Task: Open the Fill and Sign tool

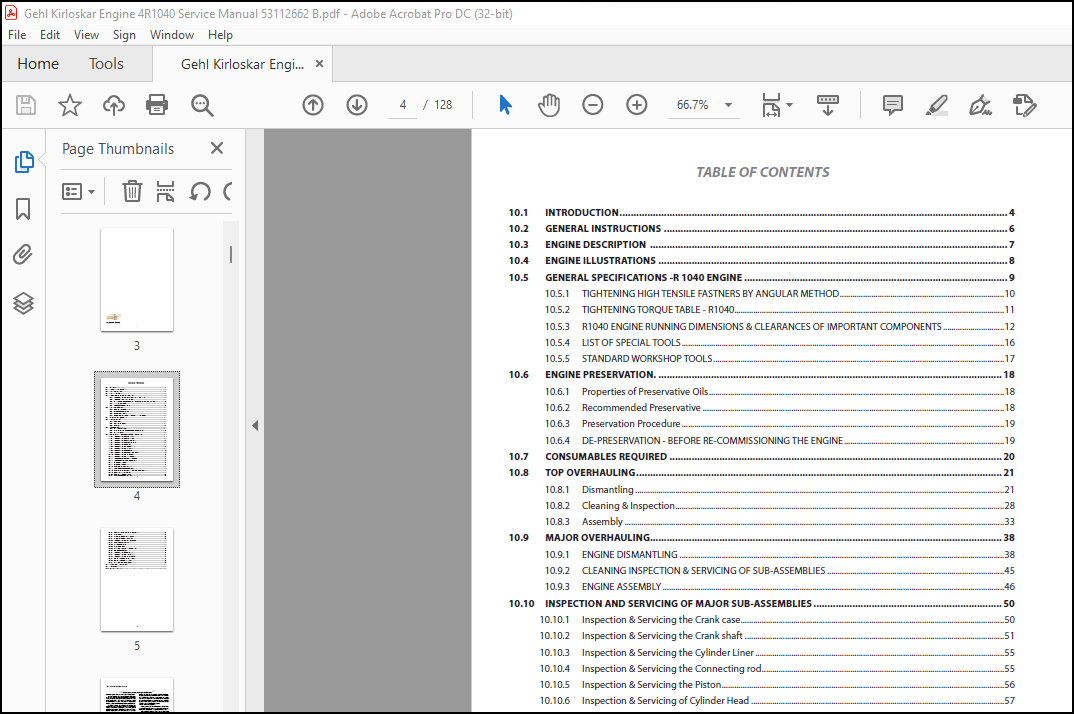Action: coord(980,105)
